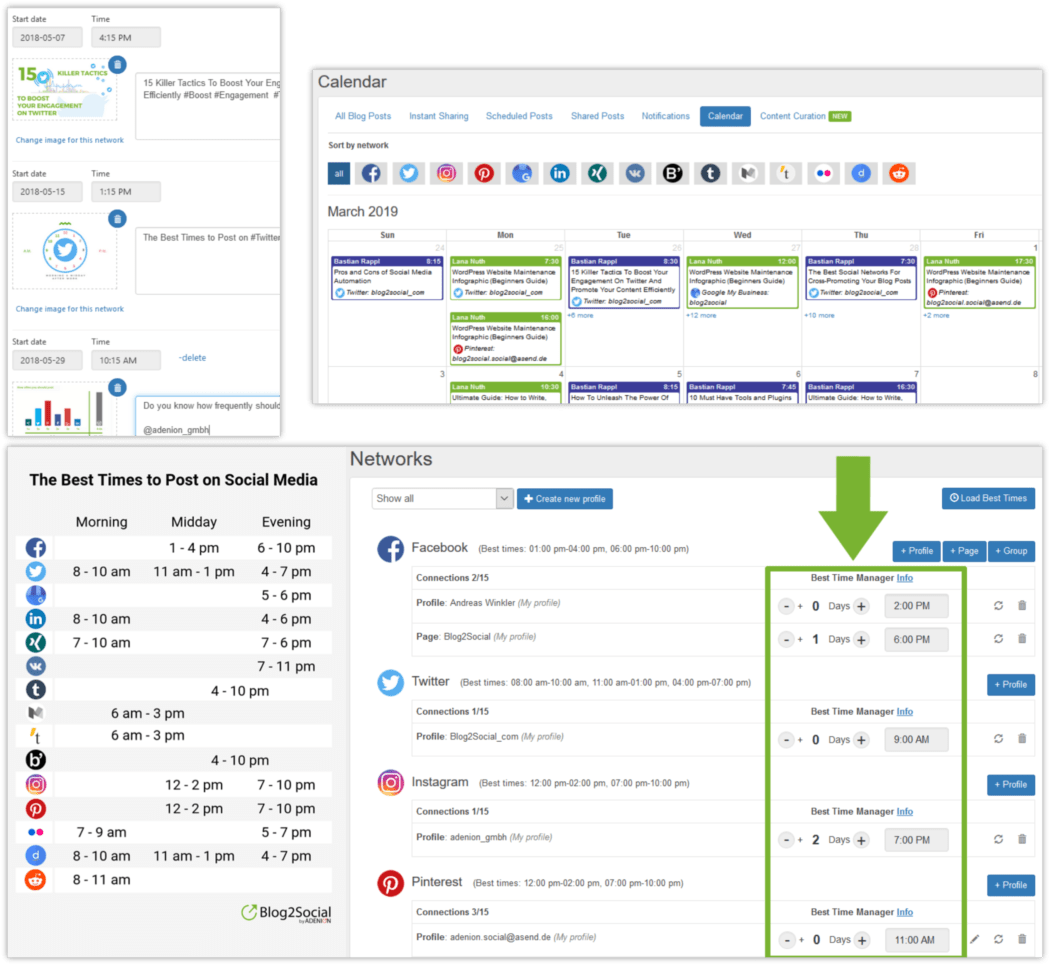
Task: Delete image of 15 Killer Tactics post
Action: tap(117, 64)
